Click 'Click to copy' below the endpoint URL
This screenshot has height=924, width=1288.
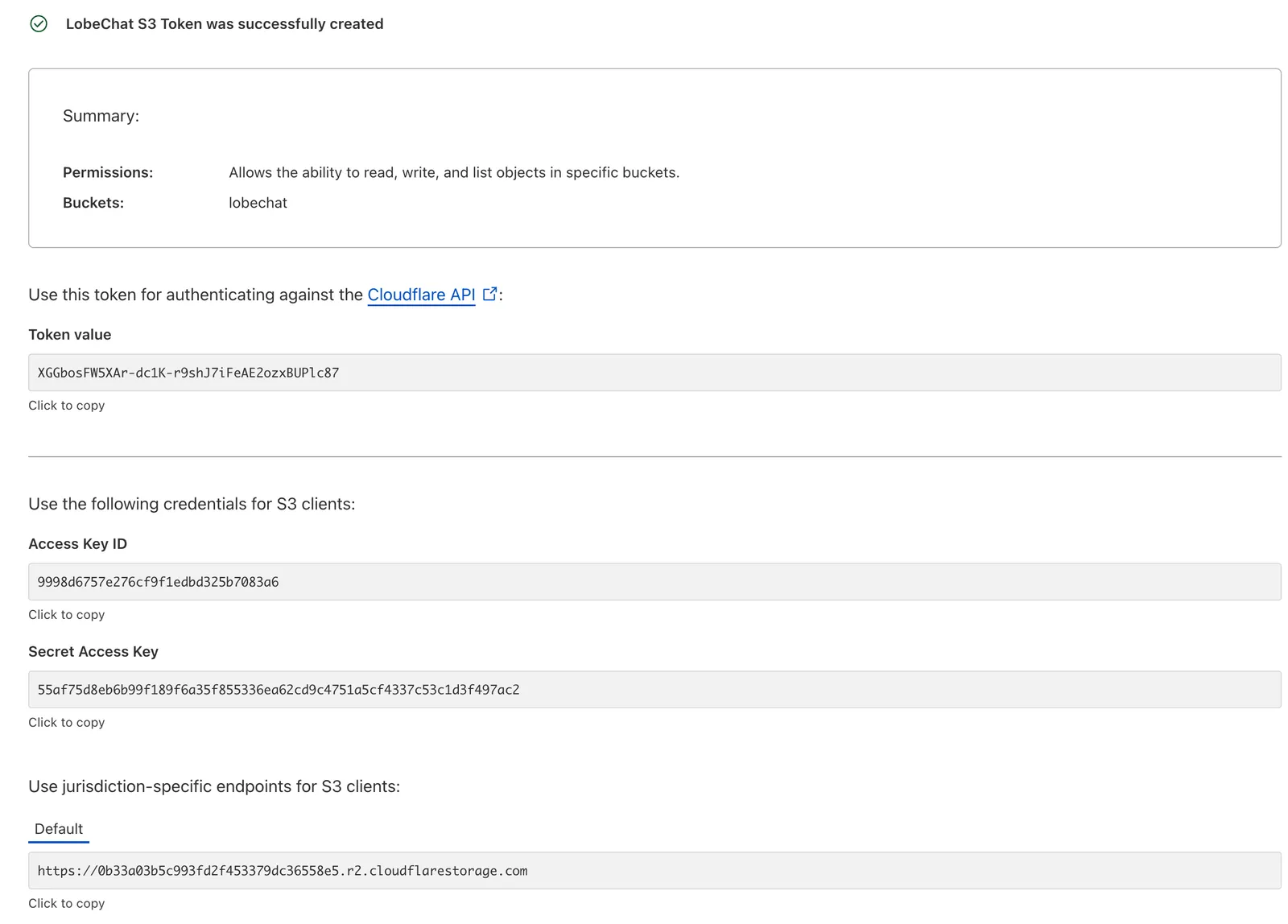(67, 904)
